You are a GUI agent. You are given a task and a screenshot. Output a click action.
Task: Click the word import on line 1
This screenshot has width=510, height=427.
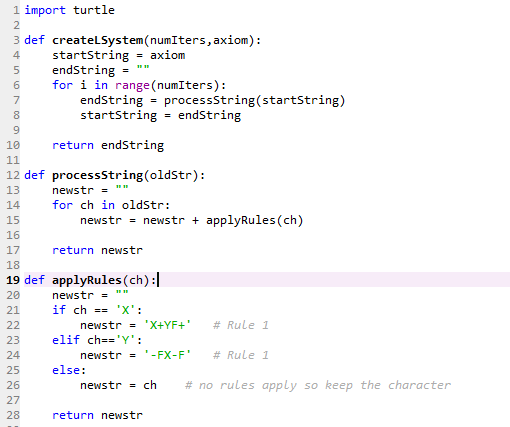[x=45, y=10]
